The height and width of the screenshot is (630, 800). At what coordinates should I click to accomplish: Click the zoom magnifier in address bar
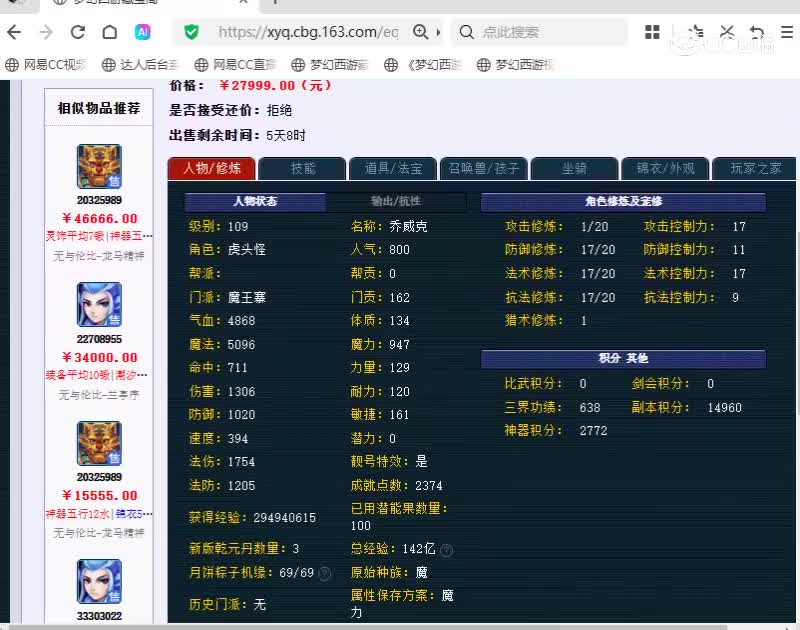pyautogui.click(x=420, y=32)
